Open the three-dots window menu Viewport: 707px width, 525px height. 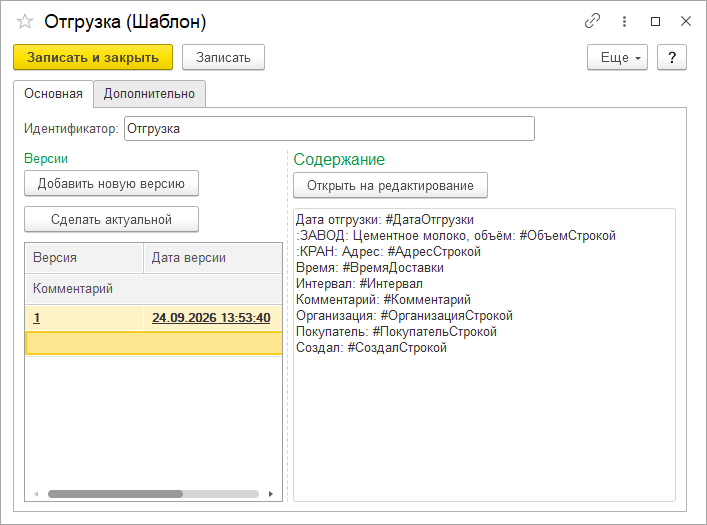tap(624, 21)
